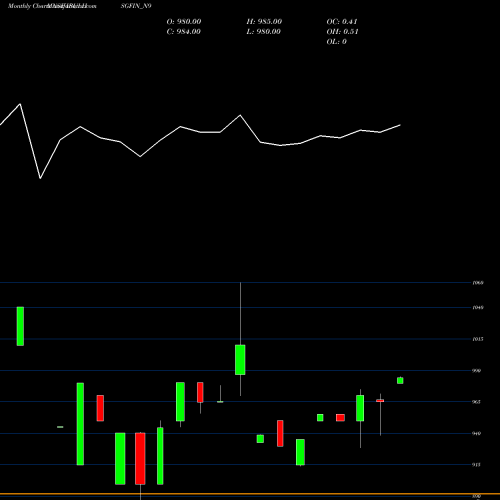Screen dimensions: 500x500
Task: Click the 965 price axis label
Action: pos(477,402)
